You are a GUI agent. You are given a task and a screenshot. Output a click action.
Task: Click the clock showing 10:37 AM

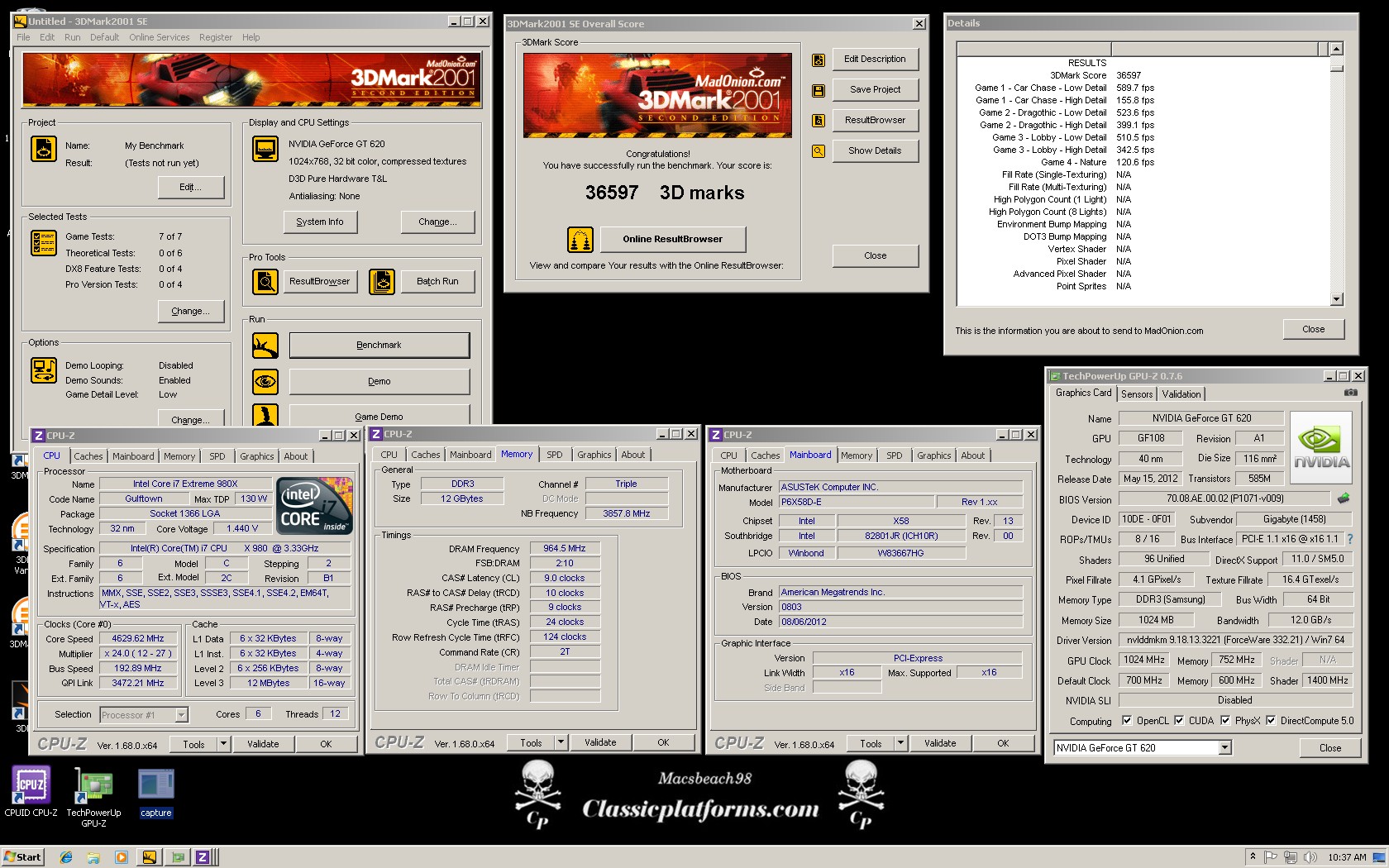(x=1347, y=857)
